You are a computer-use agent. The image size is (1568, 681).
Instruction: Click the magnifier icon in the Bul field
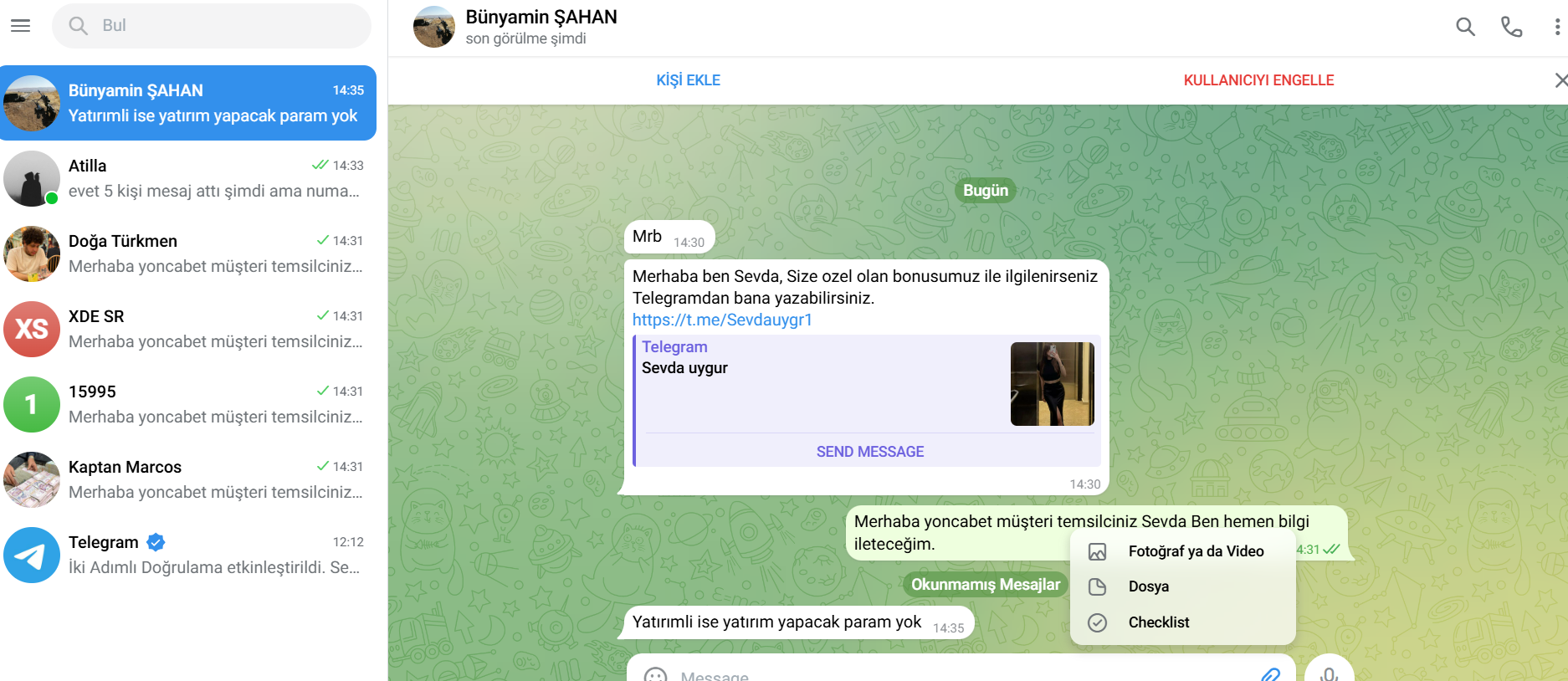(78, 26)
